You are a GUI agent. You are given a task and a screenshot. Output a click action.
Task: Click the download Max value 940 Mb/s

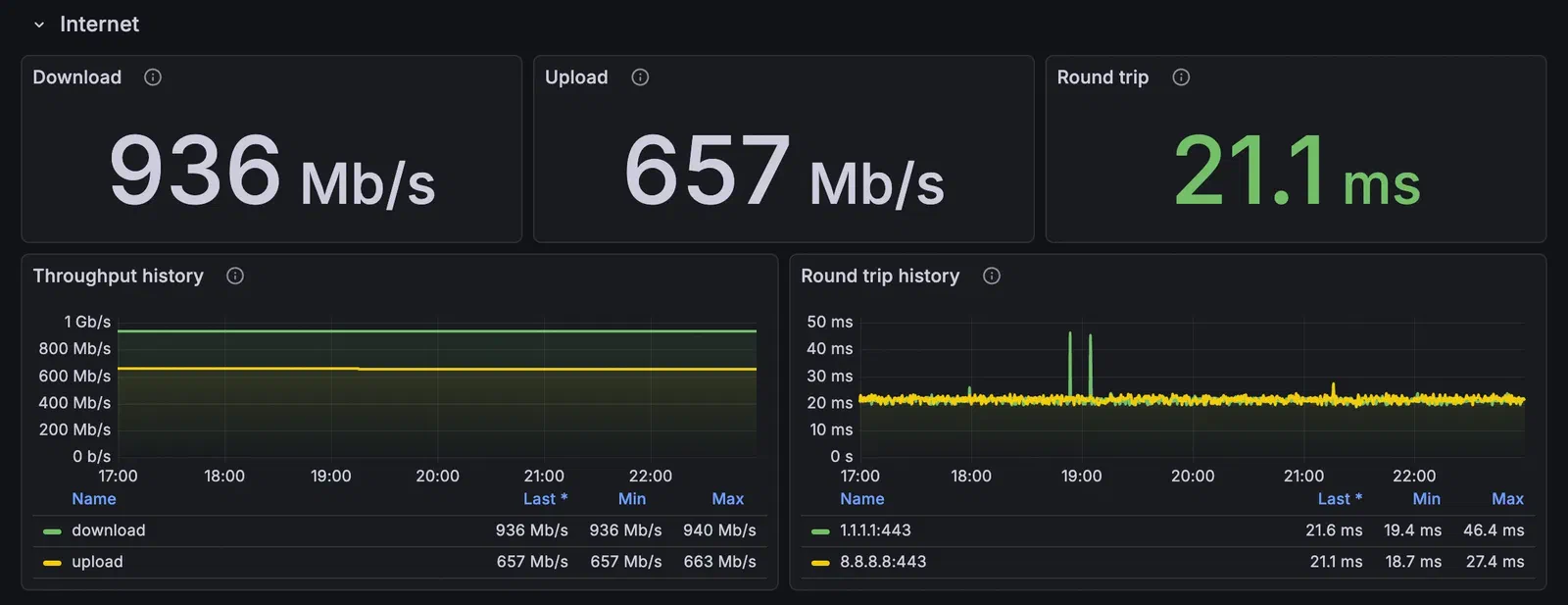point(719,530)
